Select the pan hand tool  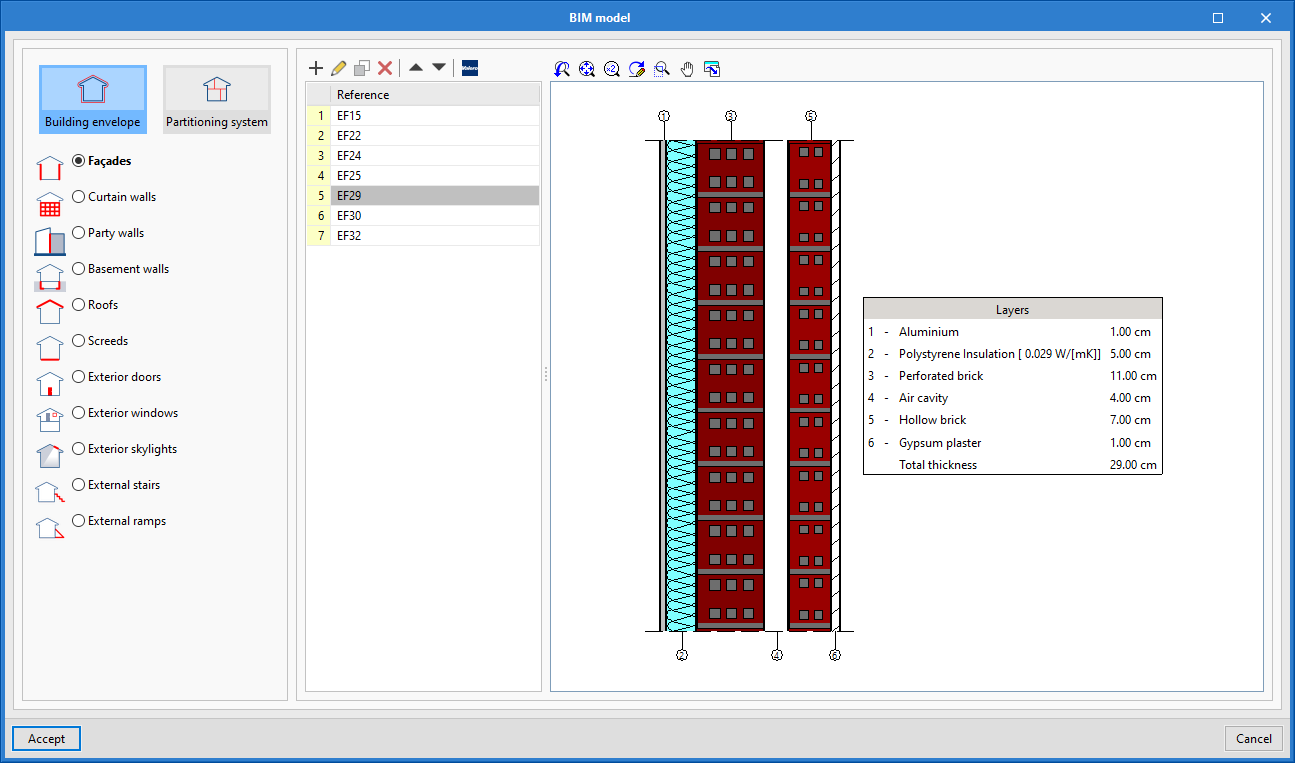click(x=687, y=69)
